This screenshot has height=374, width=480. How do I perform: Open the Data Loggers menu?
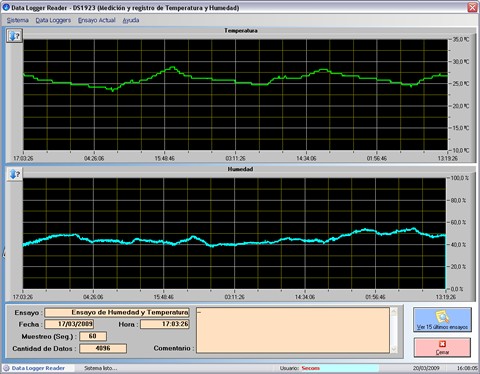click(x=53, y=20)
